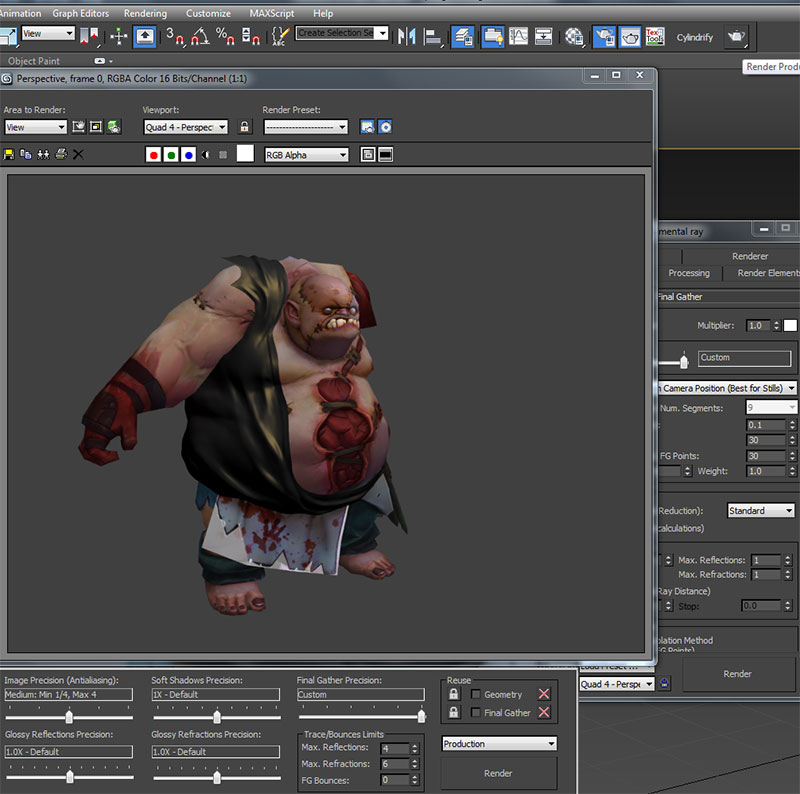
Task: Click the Cylindrify toolbar button
Action: click(x=695, y=37)
